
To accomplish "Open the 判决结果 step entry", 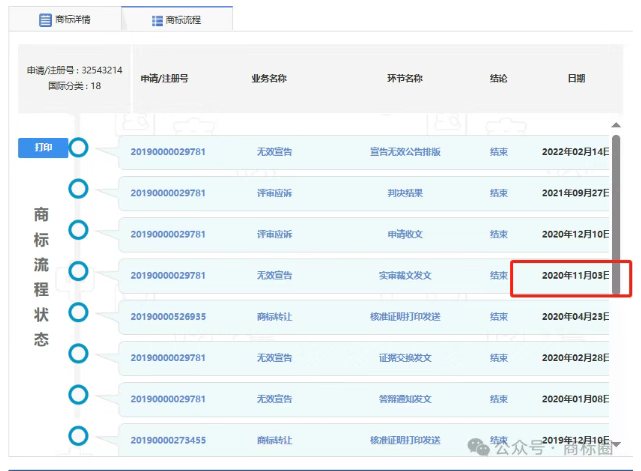I will tap(405, 193).
